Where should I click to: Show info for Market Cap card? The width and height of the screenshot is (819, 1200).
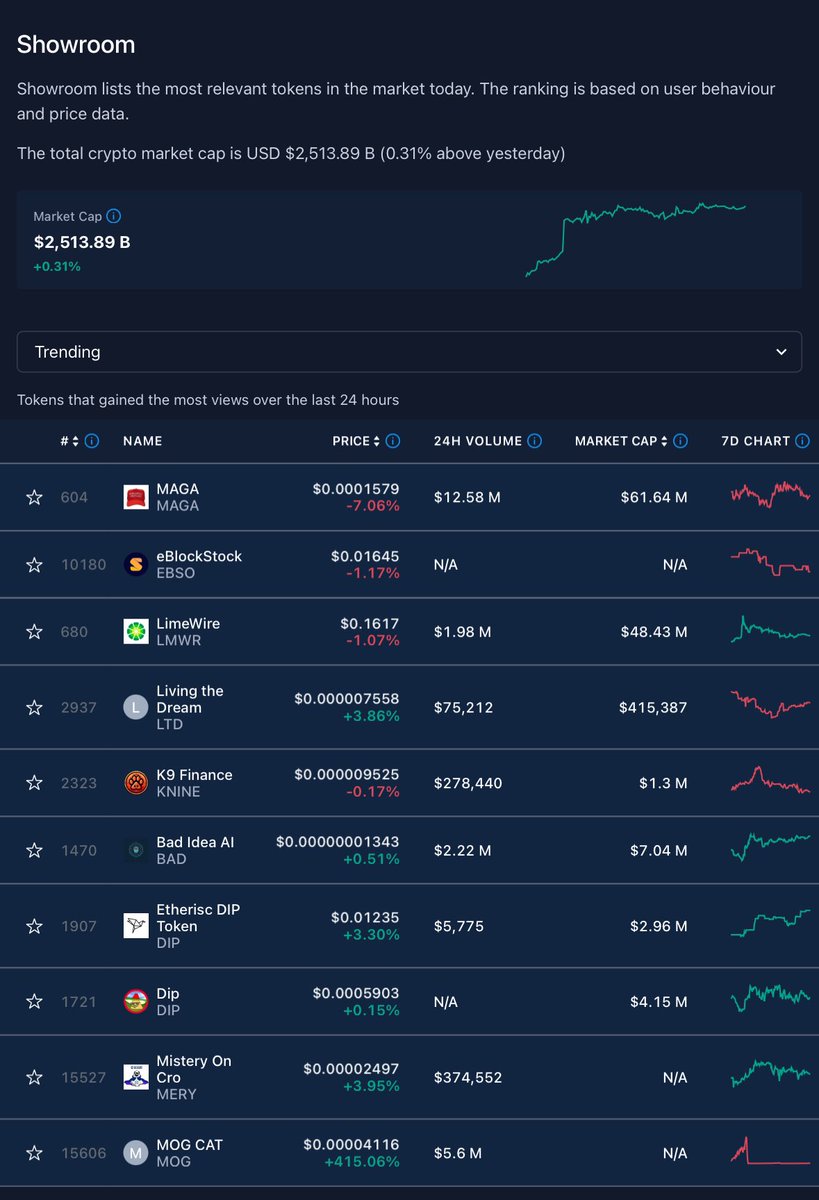pyautogui.click(x=114, y=216)
